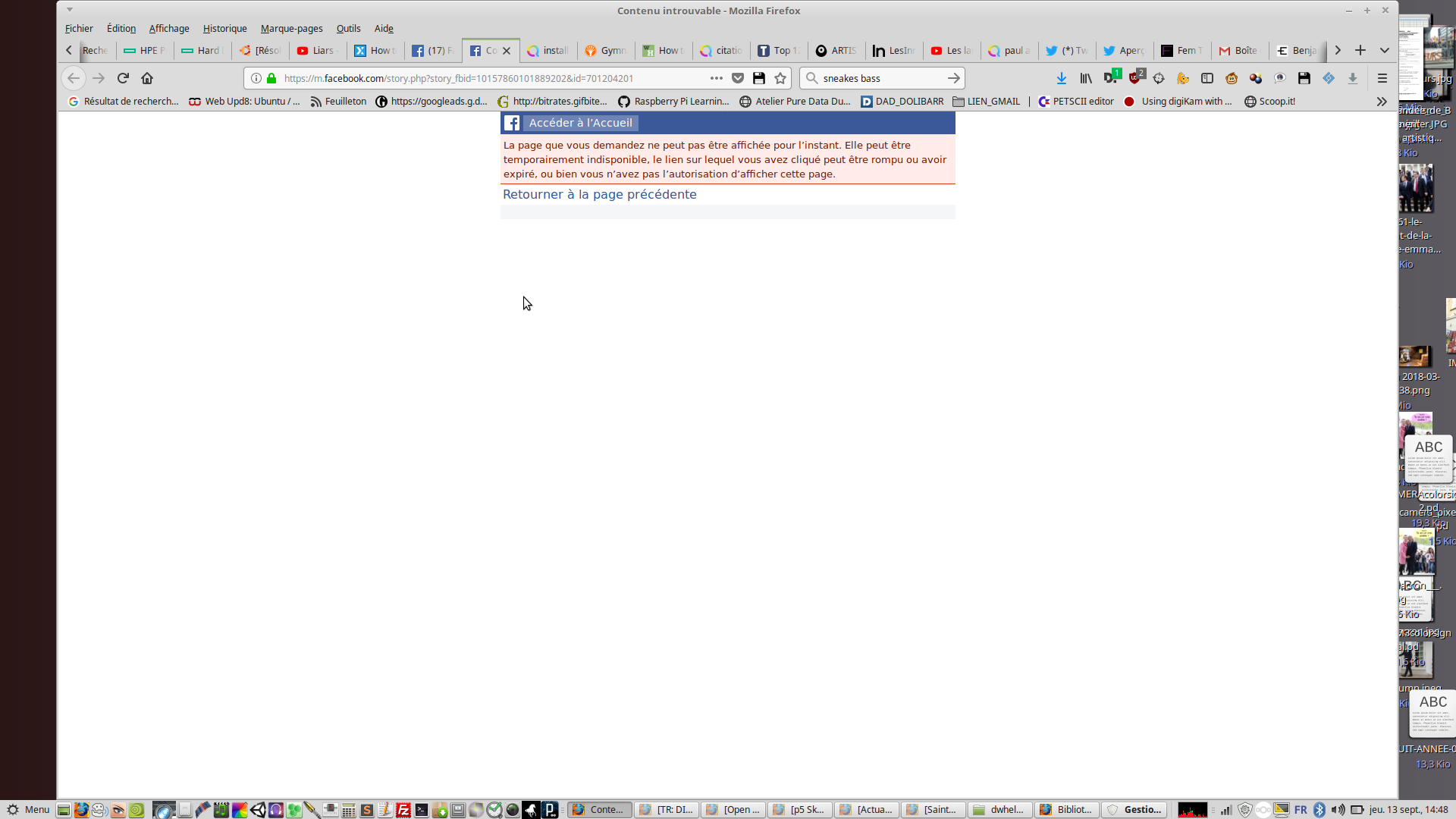Toggle volume speaker in system tray
This screenshot has width=1456, height=819.
(x=1338, y=810)
